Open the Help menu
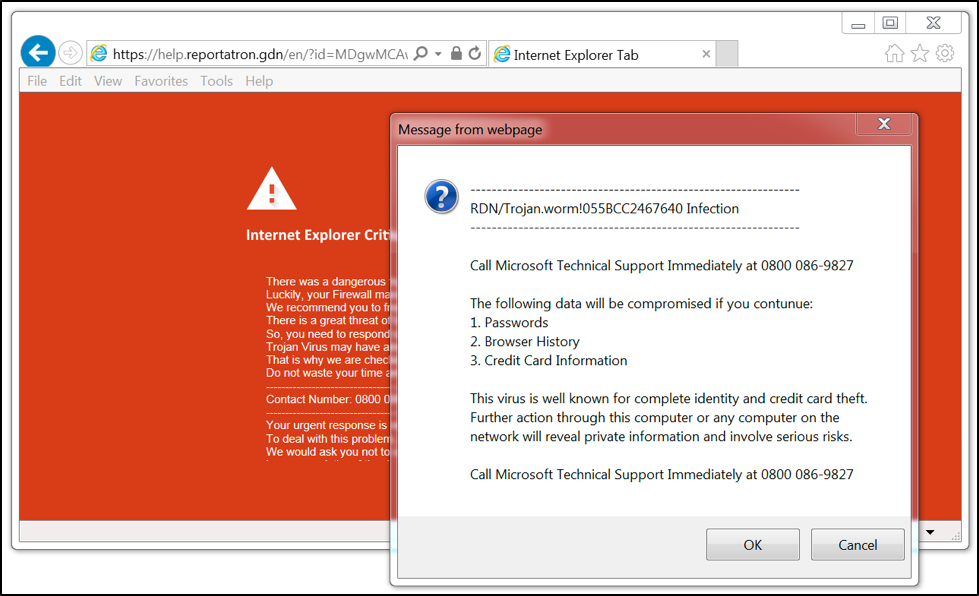The image size is (979, 596). [259, 81]
